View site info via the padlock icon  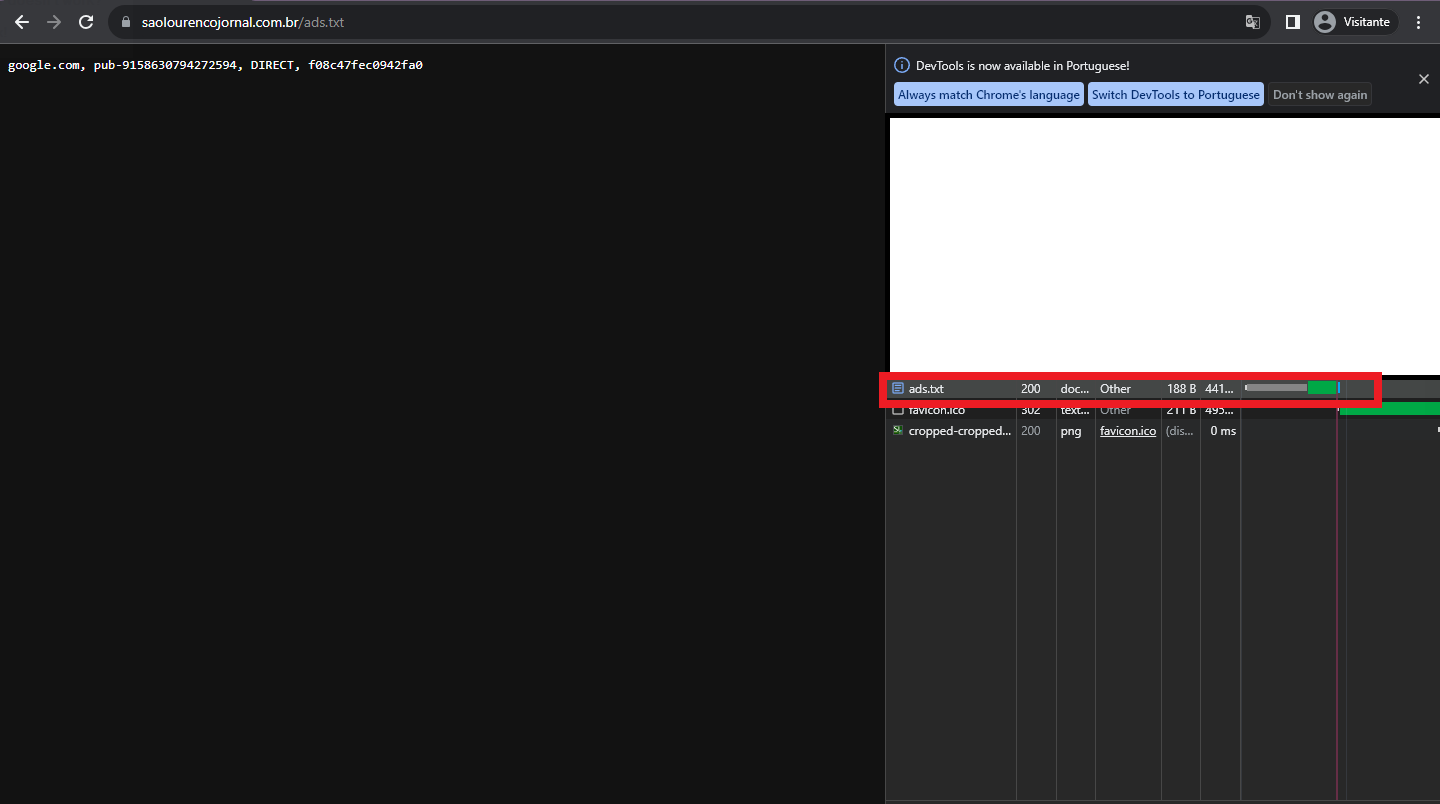[x=126, y=22]
